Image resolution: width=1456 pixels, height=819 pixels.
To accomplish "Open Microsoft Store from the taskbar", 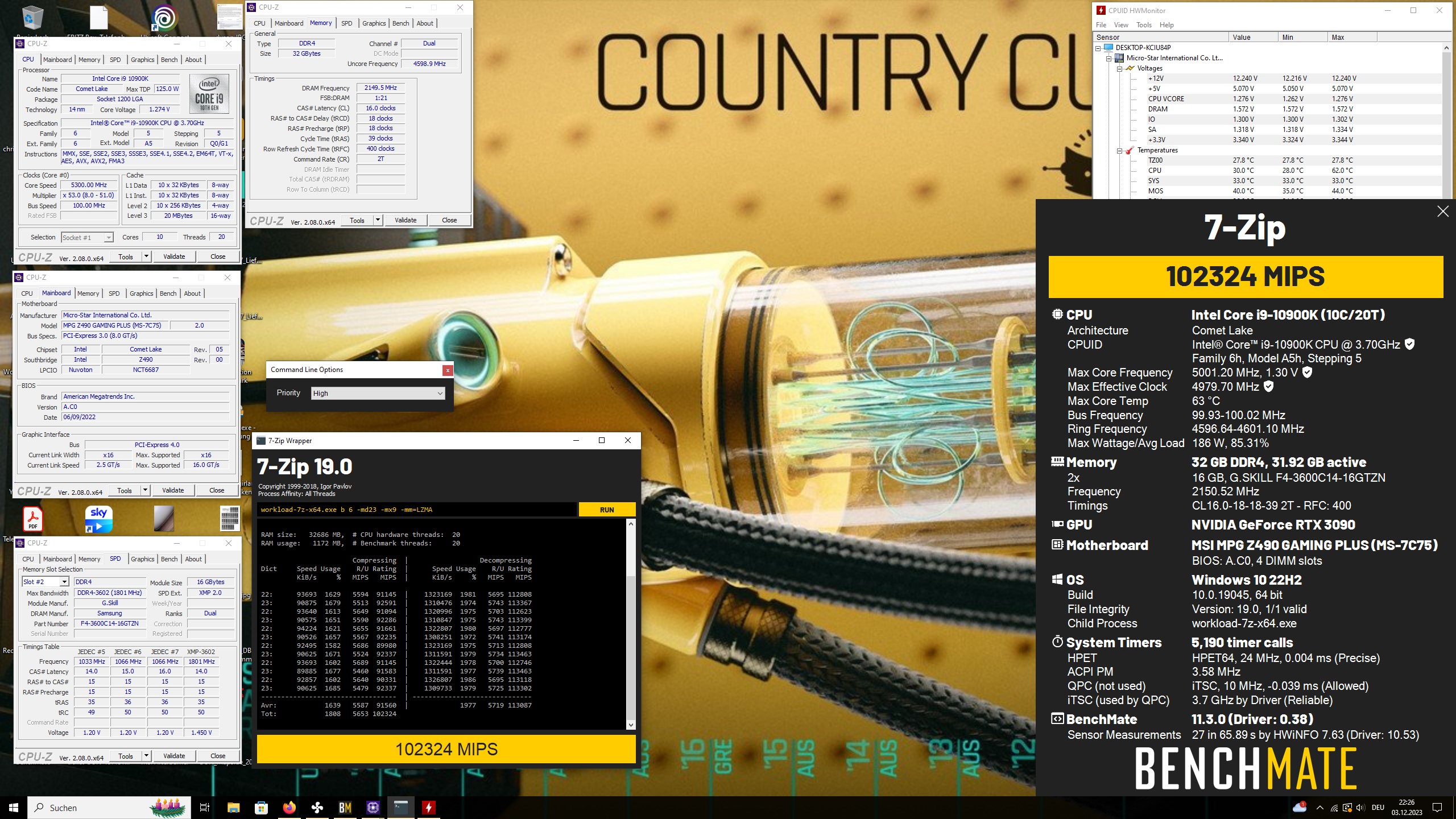I will tap(261, 808).
